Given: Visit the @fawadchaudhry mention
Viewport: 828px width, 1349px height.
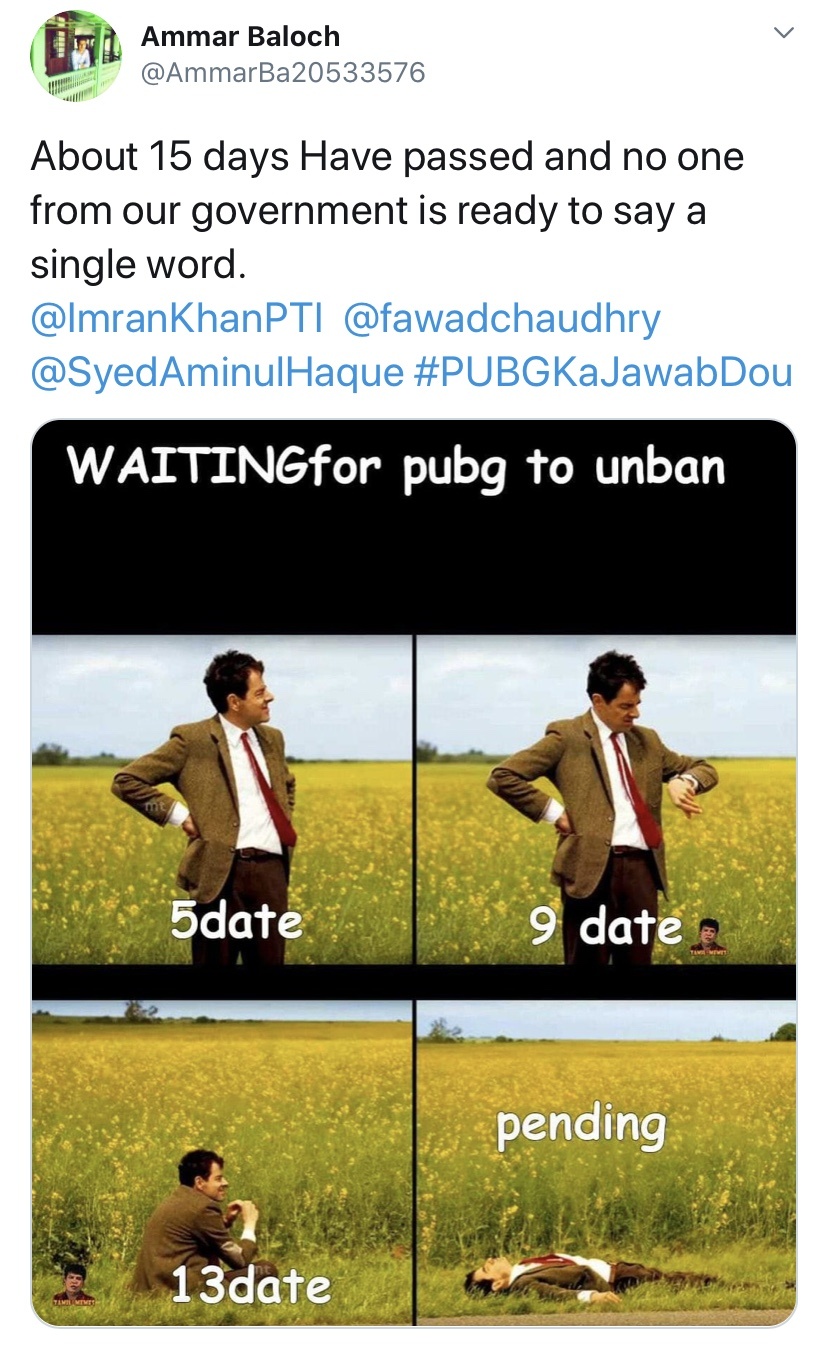Looking at the screenshot, I should point(502,319).
